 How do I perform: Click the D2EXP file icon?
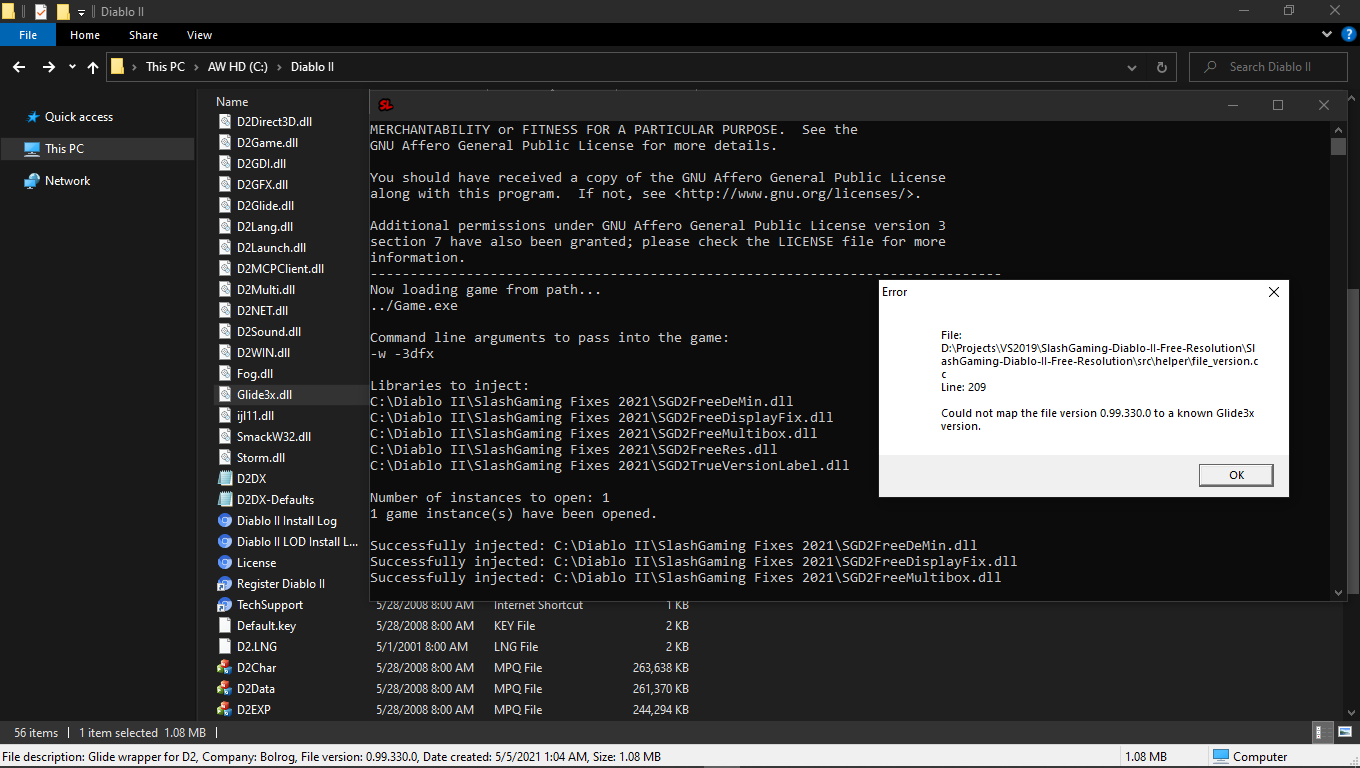click(x=224, y=709)
